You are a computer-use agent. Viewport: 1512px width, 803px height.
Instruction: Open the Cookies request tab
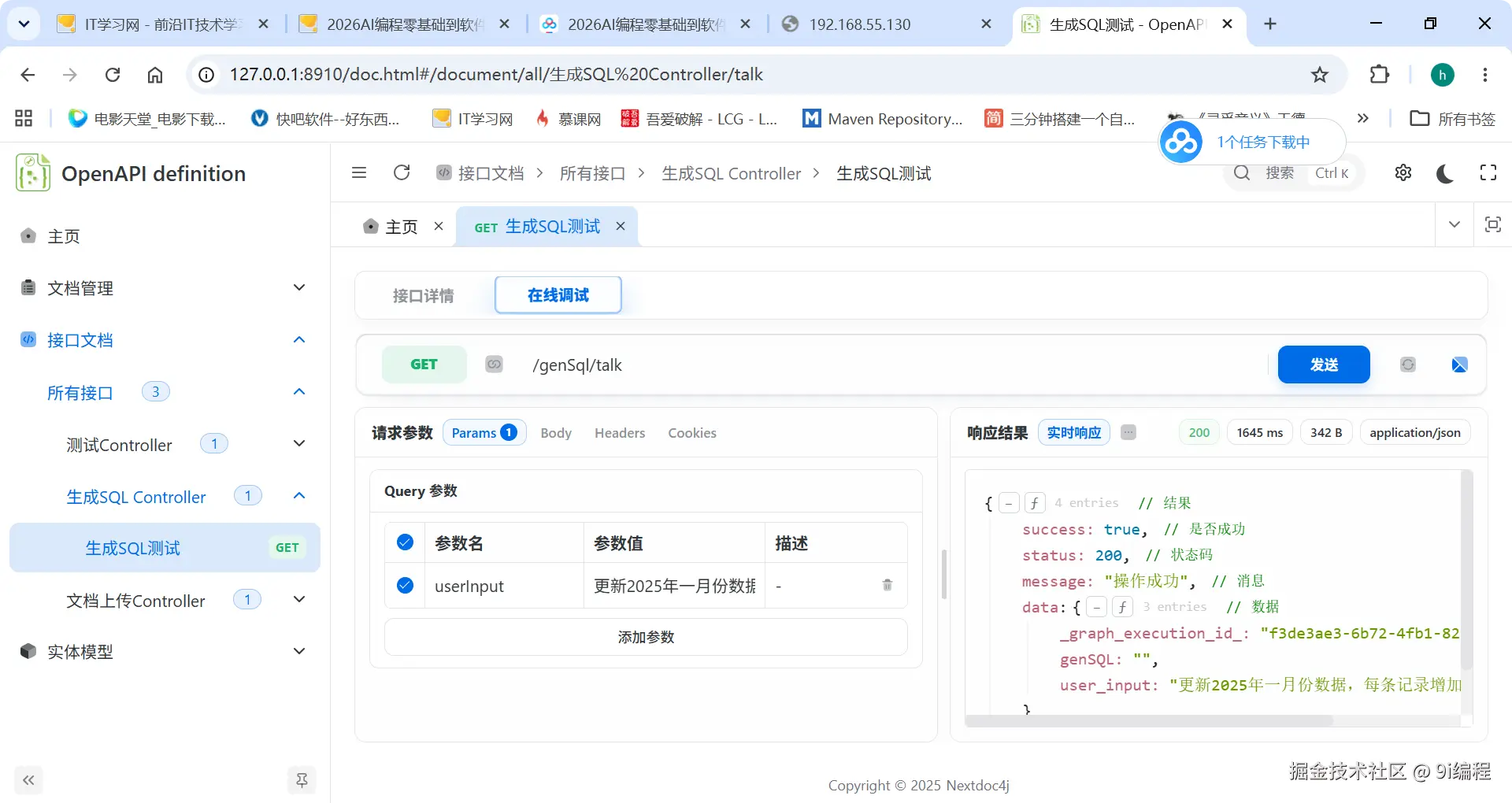click(692, 433)
